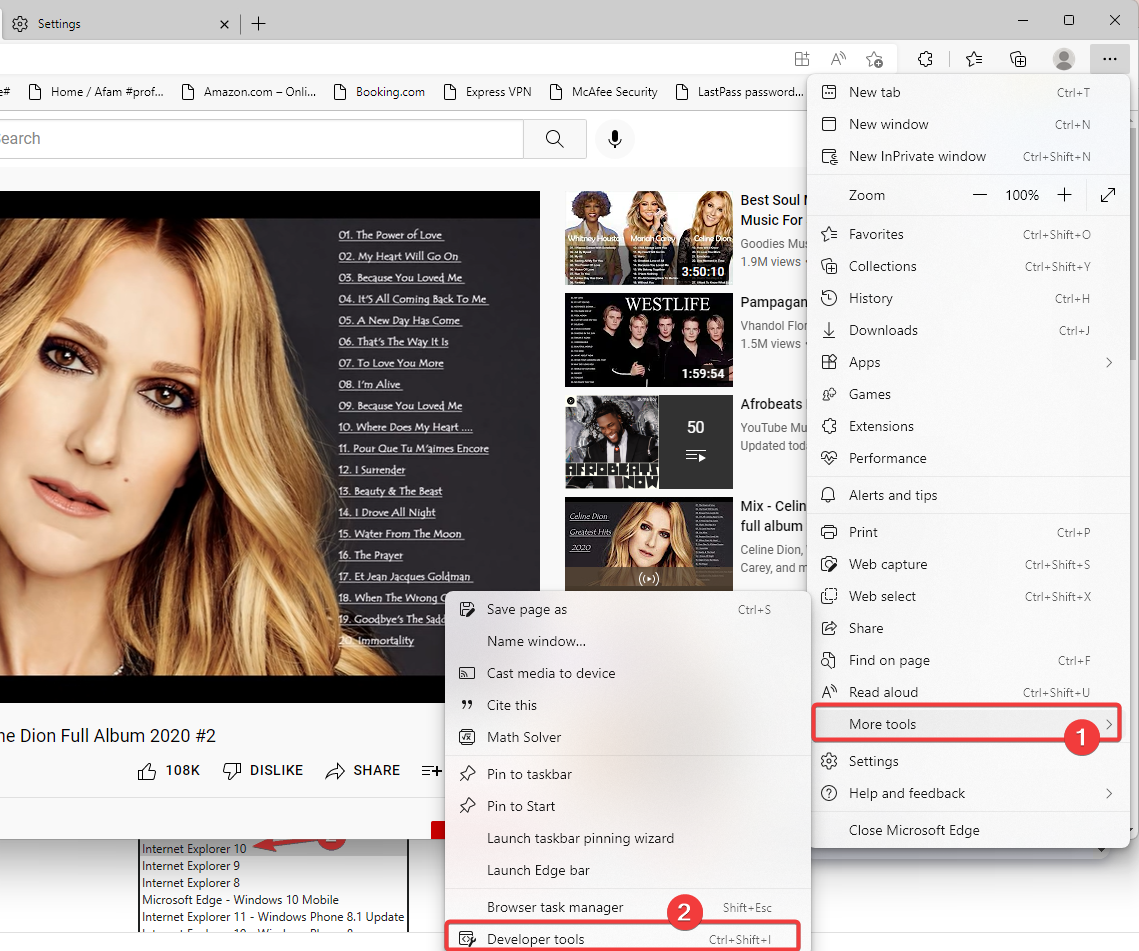The width and height of the screenshot is (1139, 951).
Task: Open the Booking.com bookmark
Action: (379, 92)
